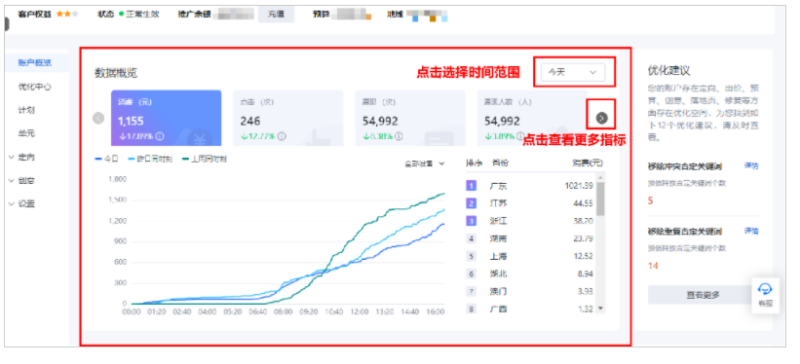
Task: Click the count 14 under 移除重复否定关键词
Action: click(653, 266)
